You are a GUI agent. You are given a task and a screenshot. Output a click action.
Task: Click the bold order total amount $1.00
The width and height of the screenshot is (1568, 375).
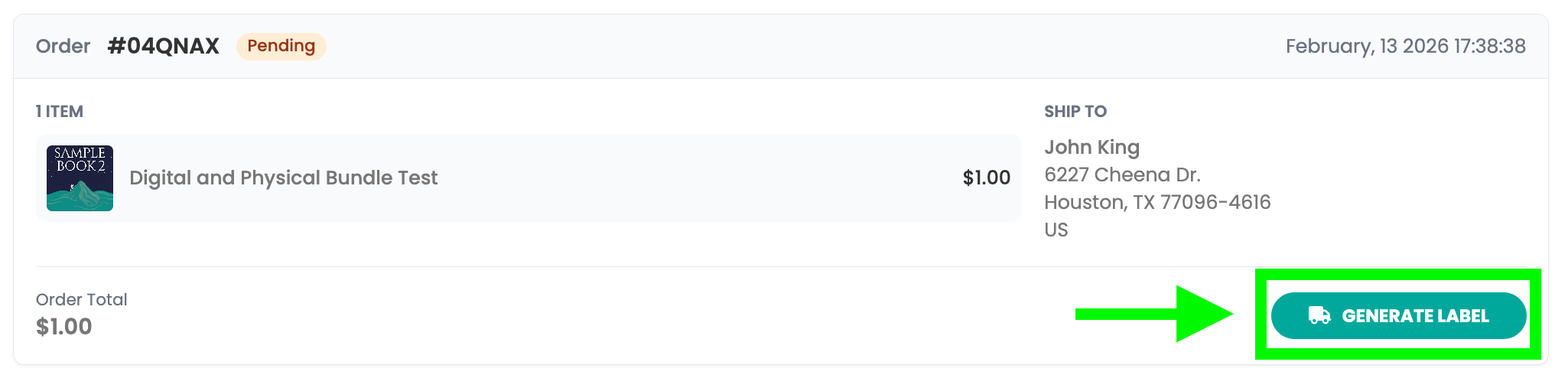63,327
